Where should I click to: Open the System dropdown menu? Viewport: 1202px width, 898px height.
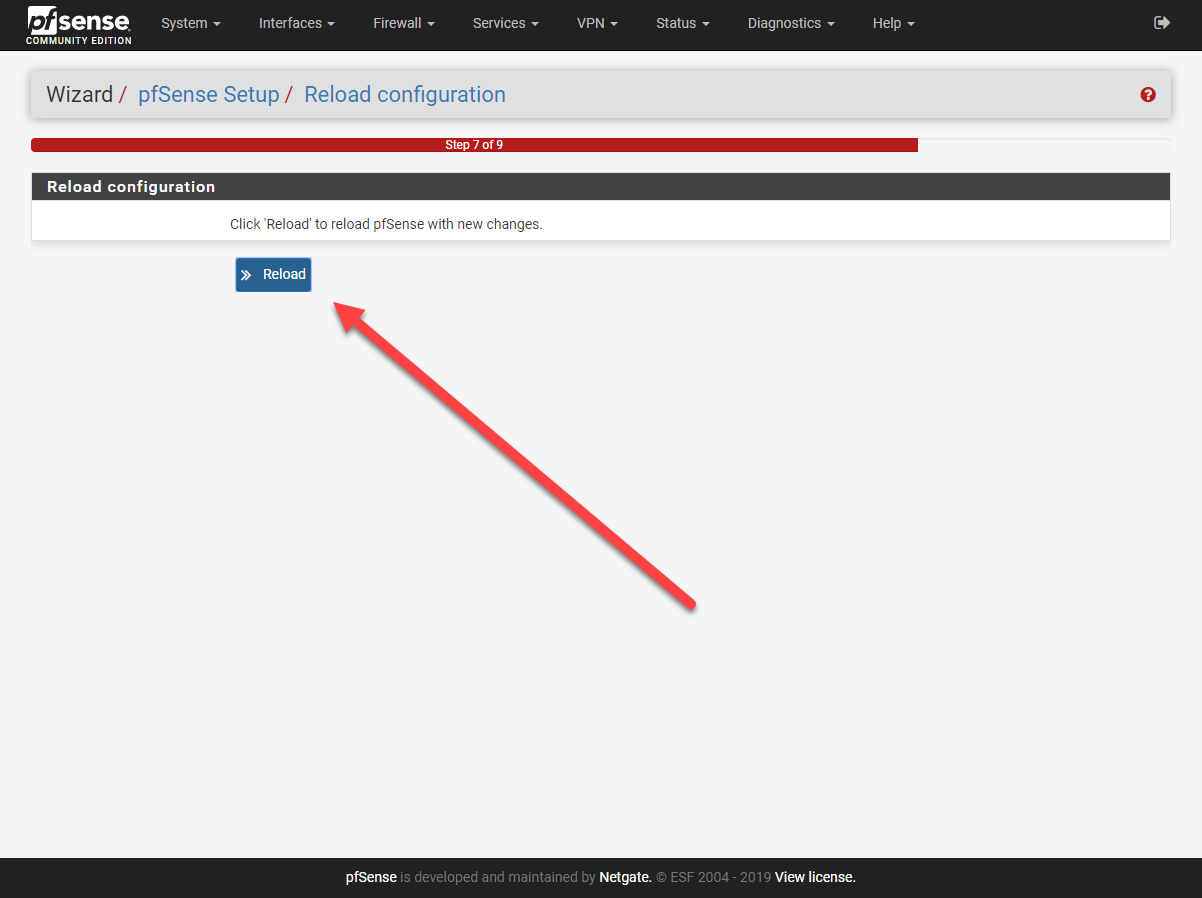point(191,23)
